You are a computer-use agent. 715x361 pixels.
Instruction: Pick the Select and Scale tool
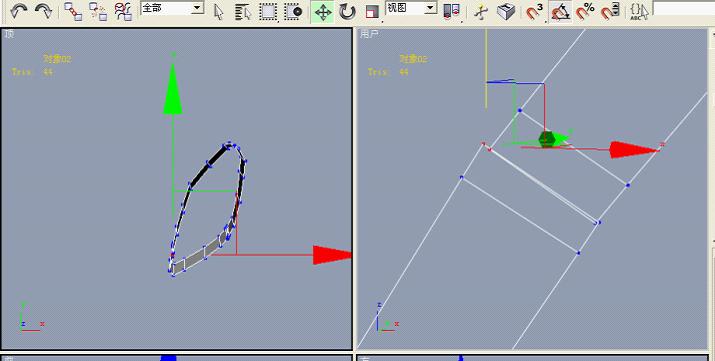click(x=373, y=12)
